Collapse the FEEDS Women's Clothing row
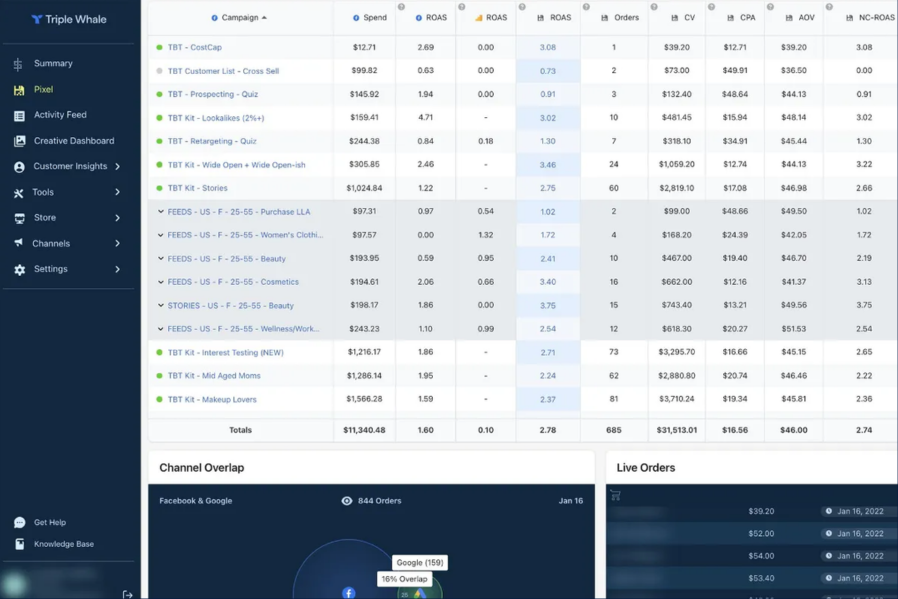Screen dimensions: 898x599 (160, 235)
